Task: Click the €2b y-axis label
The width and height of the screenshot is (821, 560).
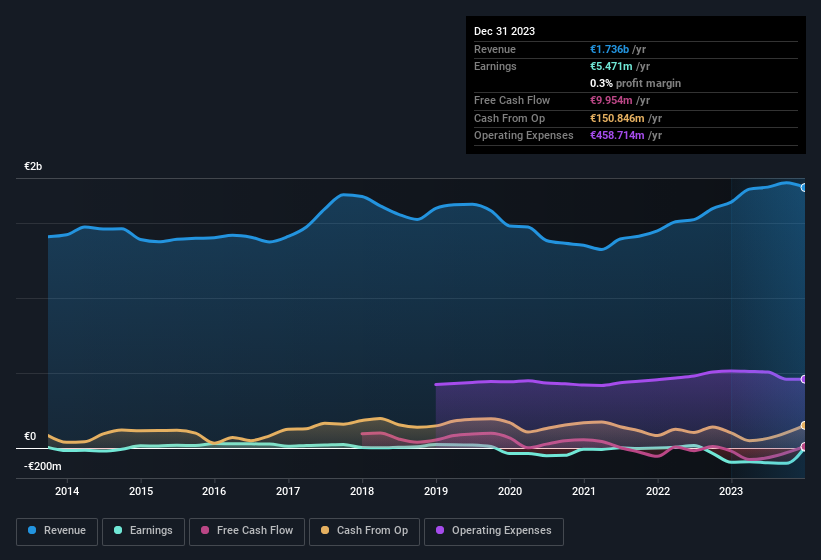Action: pos(33,166)
